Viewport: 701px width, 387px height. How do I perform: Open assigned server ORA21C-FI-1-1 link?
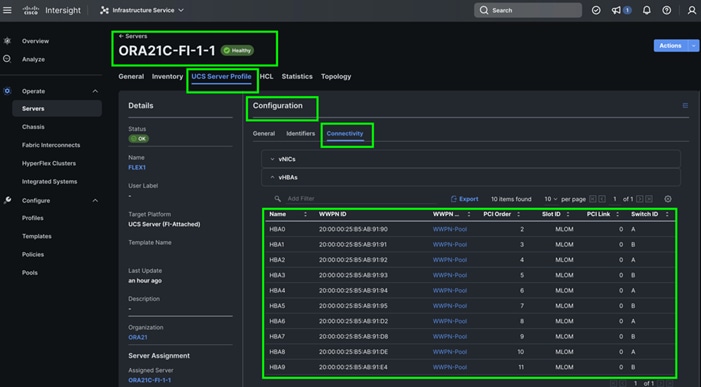coord(149,380)
